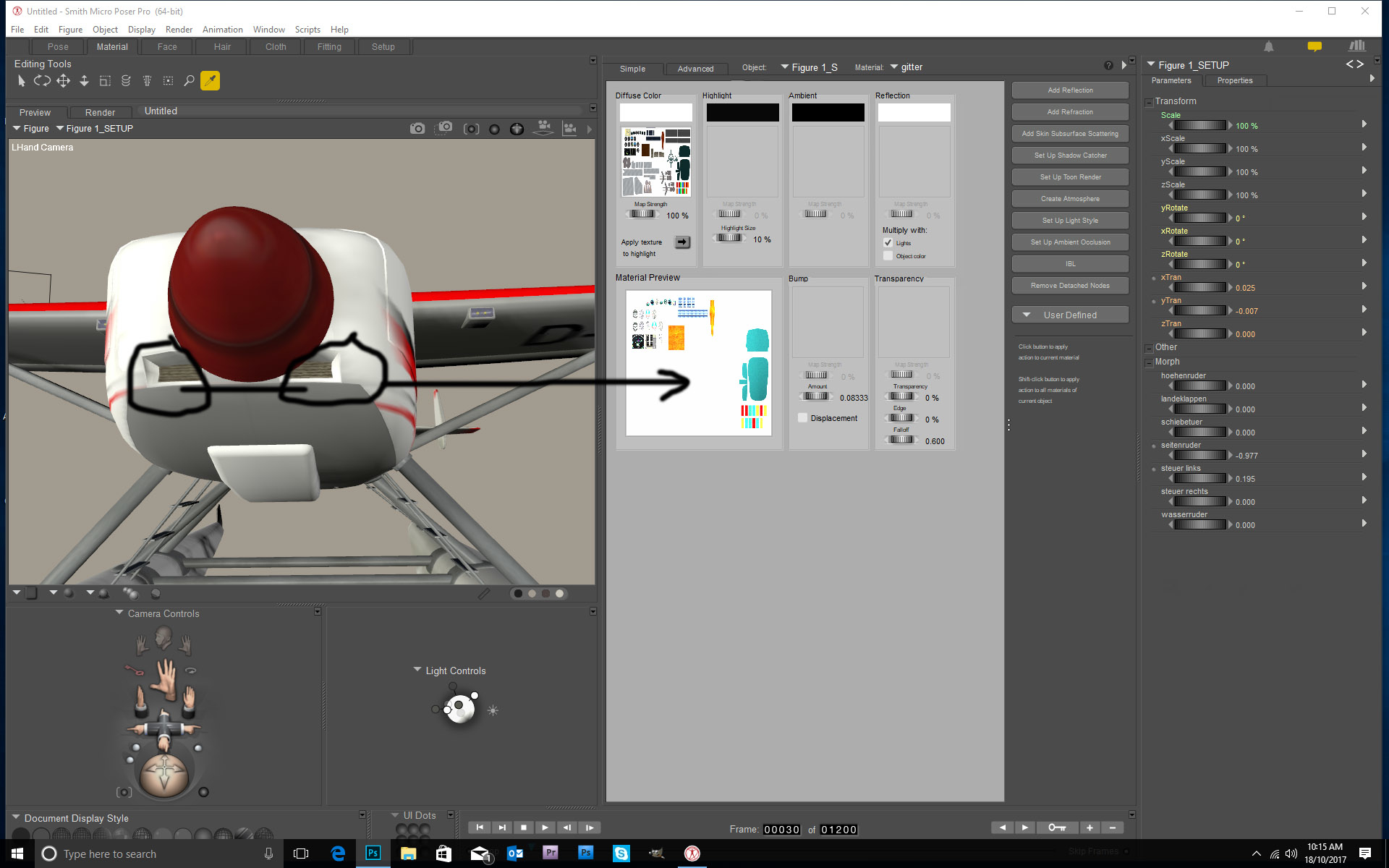Viewport: 1389px width, 868px height.
Task: Select the magnifier zoom tool
Action: pos(189,81)
